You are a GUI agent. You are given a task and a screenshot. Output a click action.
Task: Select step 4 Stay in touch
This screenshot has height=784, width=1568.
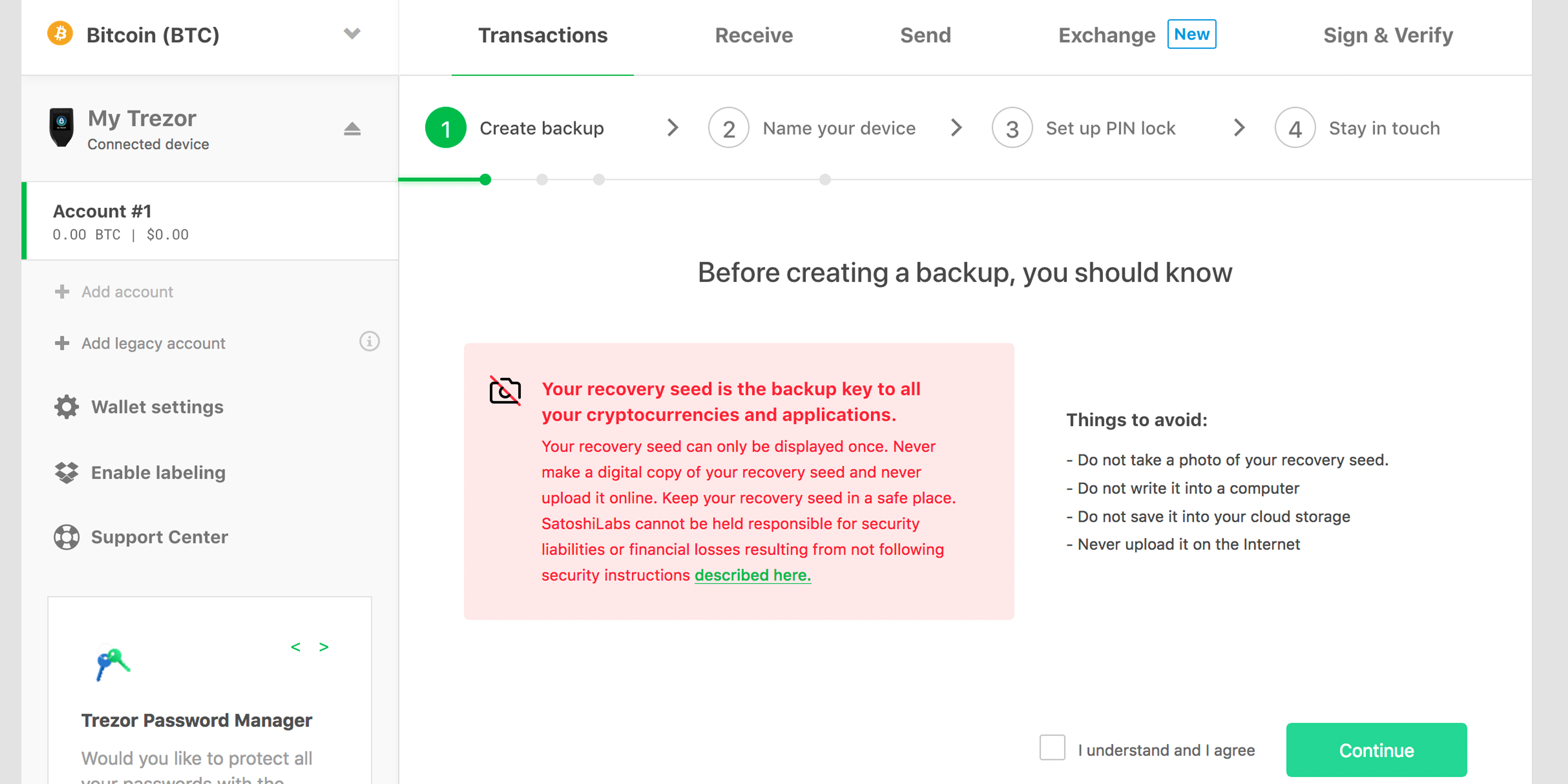tap(1384, 128)
